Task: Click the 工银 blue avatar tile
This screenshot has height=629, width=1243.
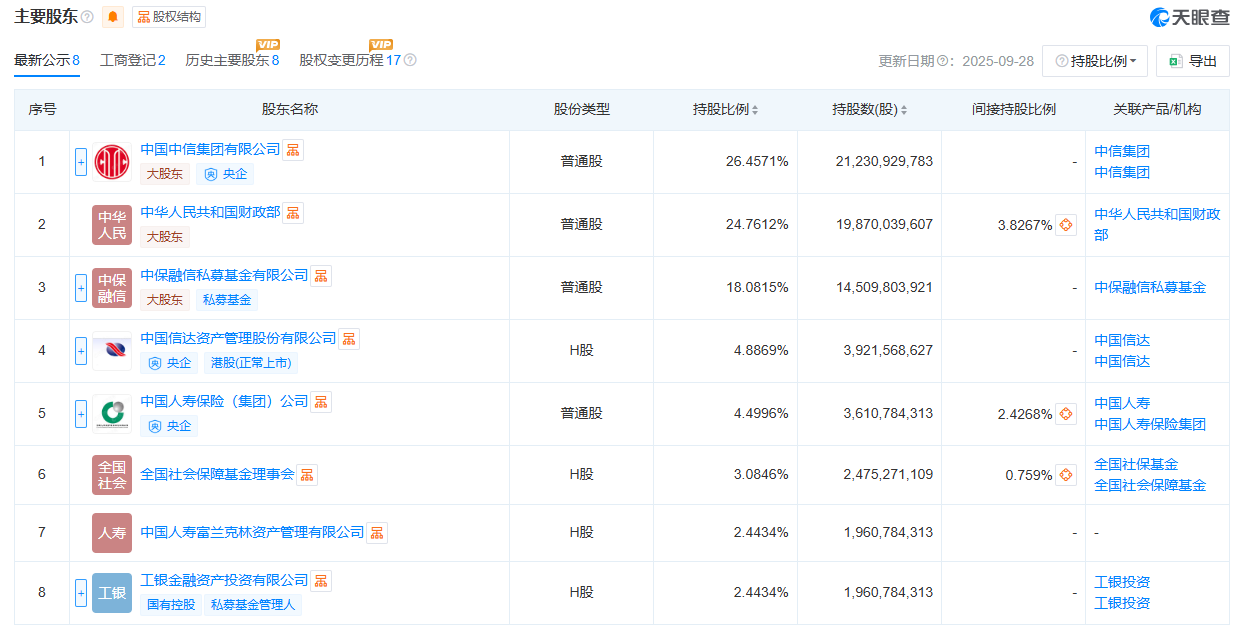Action: coord(112,593)
